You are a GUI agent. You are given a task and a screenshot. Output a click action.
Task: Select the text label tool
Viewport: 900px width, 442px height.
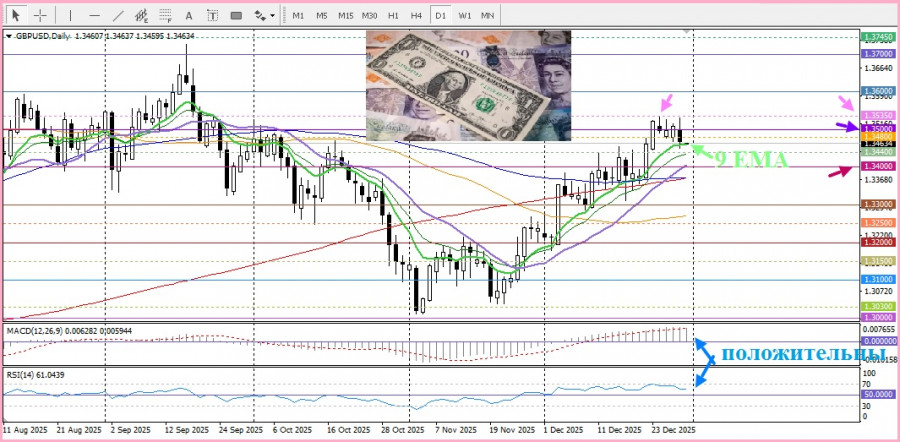click(212, 16)
